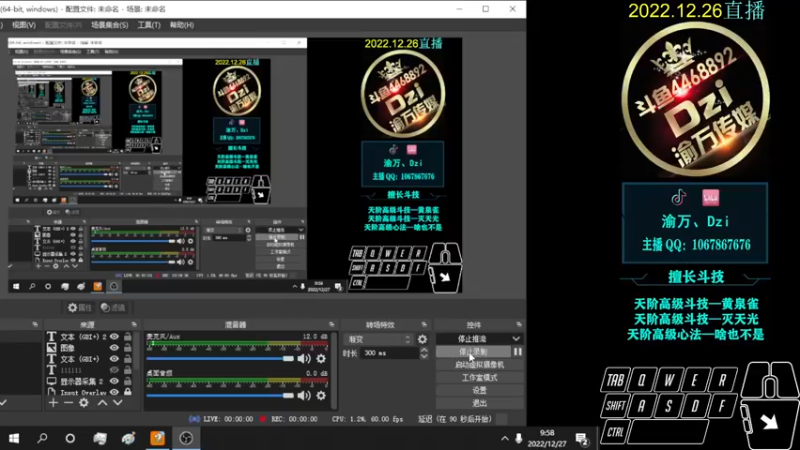
Task: Open the Windows Start menu
Action: click(x=14, y=438)
